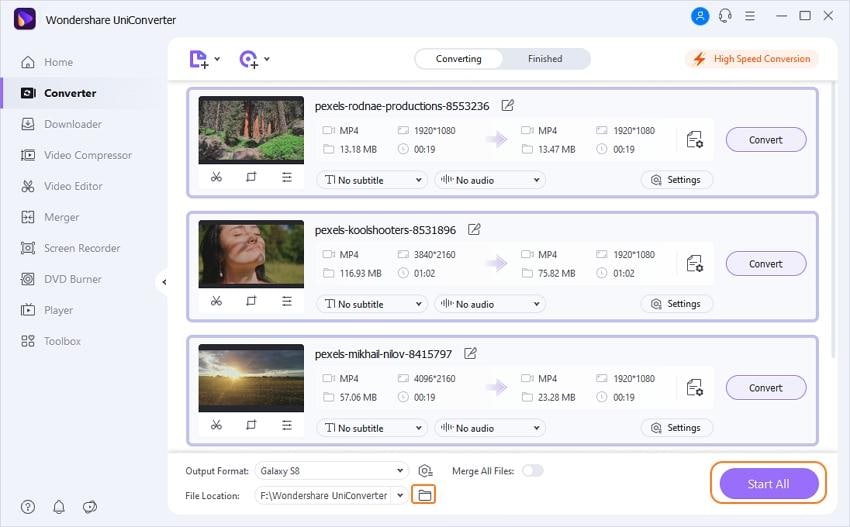Viewport: 850px width, 527px height.
Task: Trim the pexels-rodnae-productions video with scissors
Action: point(216,177)
